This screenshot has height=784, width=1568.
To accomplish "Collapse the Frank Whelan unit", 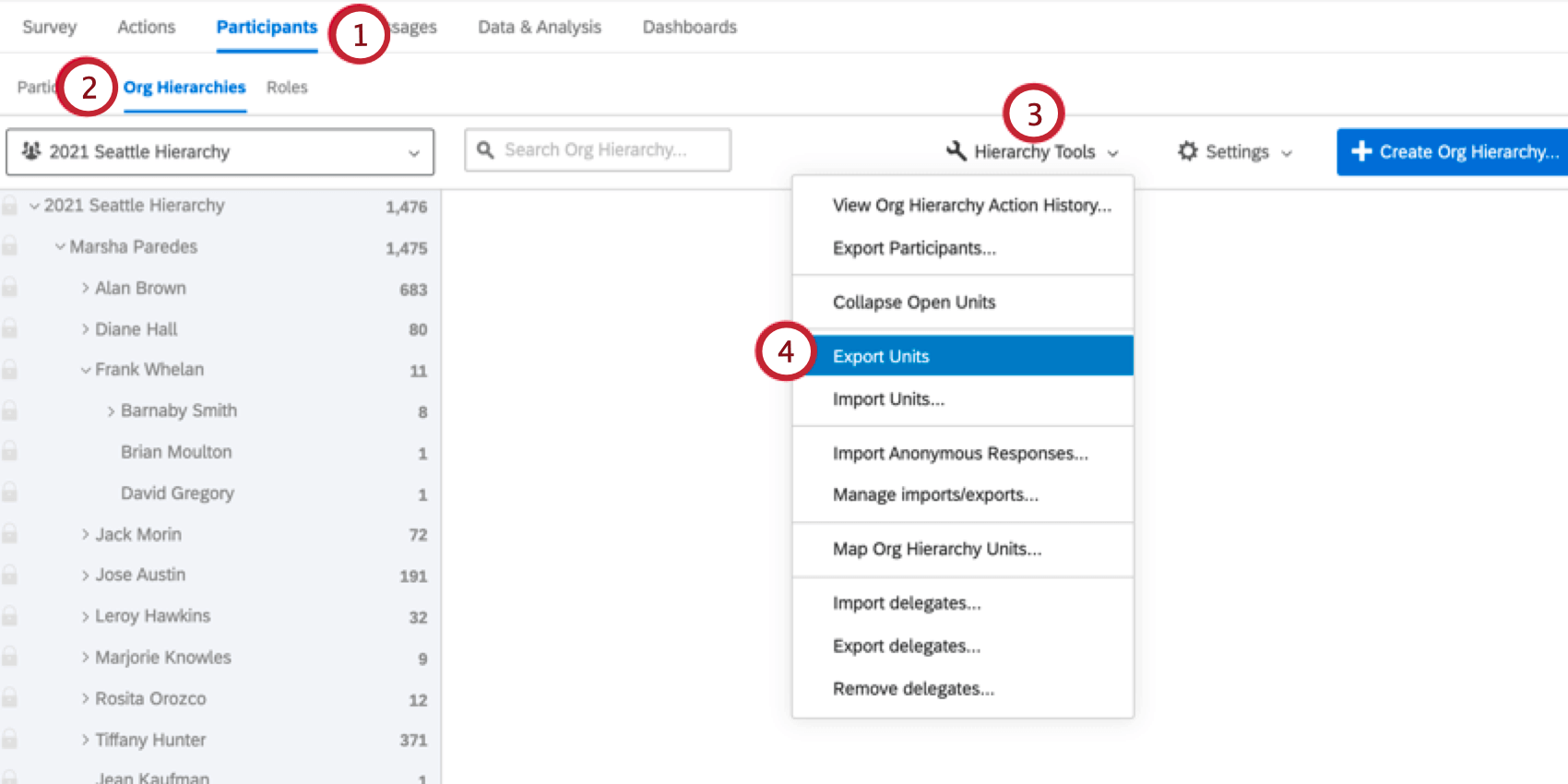I will (85, 370).
